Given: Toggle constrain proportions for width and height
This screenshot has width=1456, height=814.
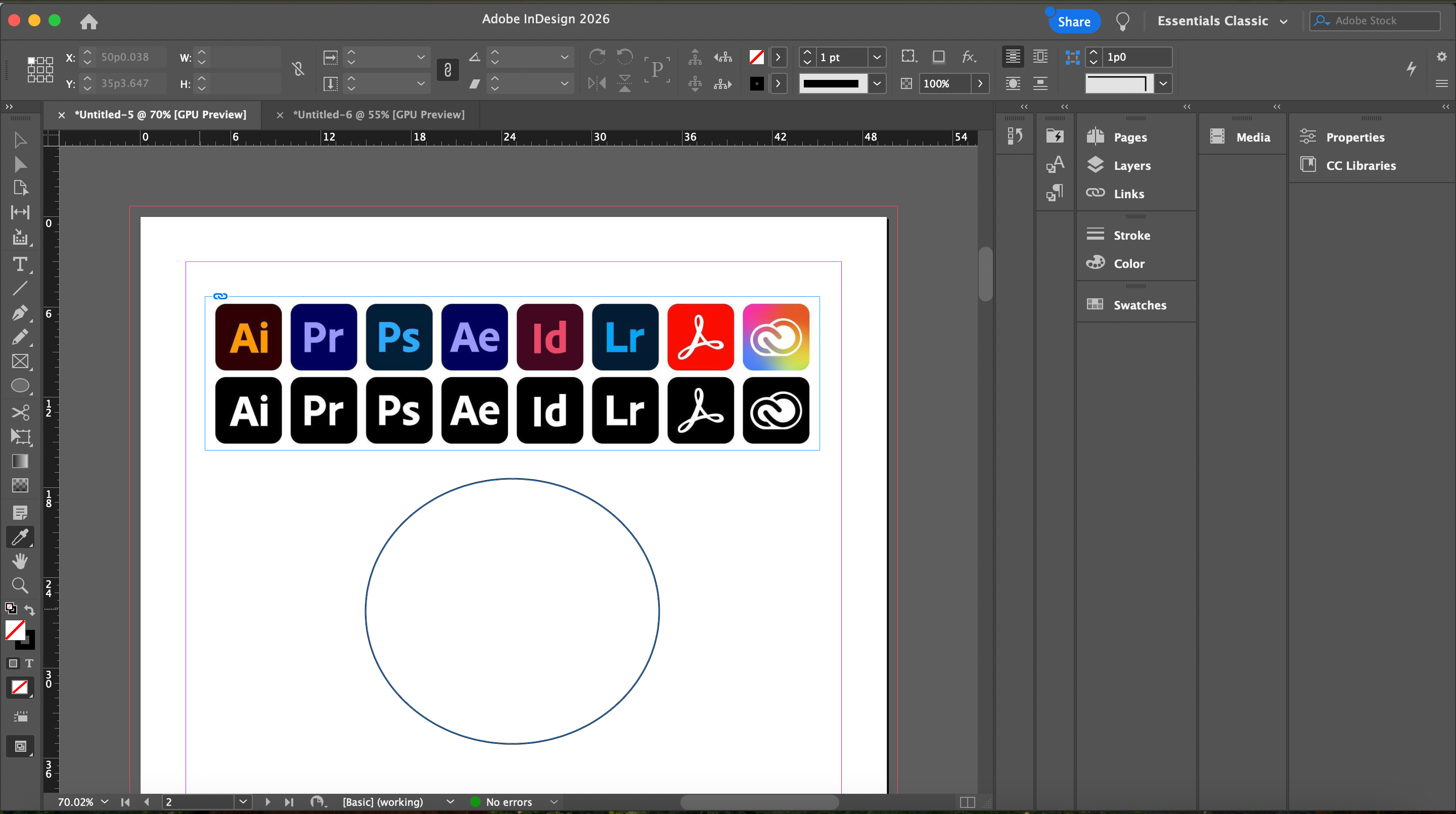Looking at the screenshot, I should (298, 70).
